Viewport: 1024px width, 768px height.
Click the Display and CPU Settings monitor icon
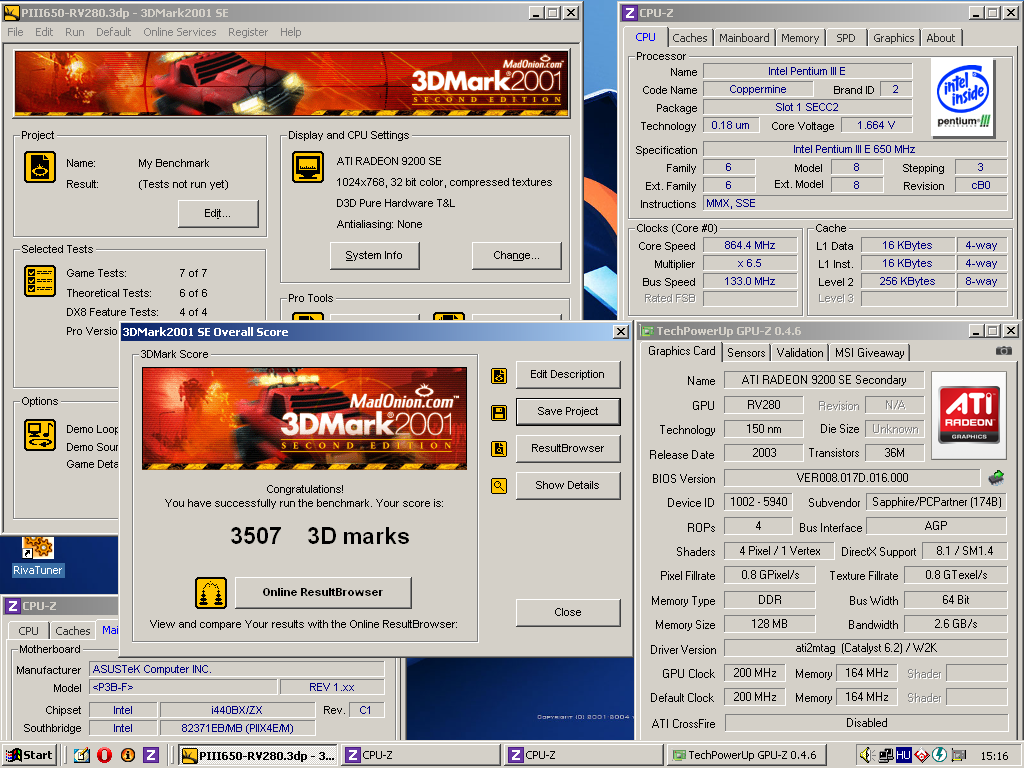click(x=308, y=167)
